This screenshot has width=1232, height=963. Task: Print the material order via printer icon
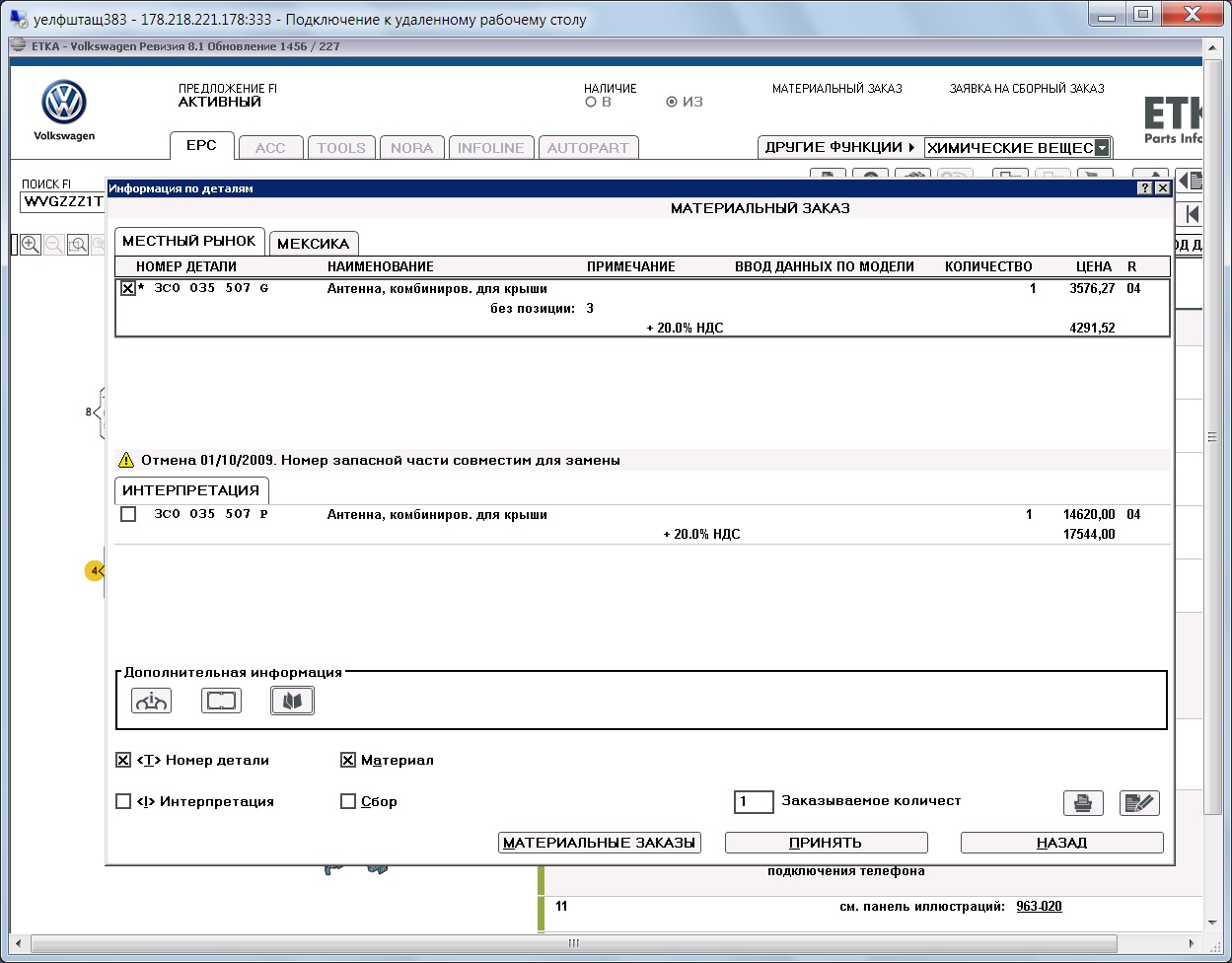(x=1083, y=802)
